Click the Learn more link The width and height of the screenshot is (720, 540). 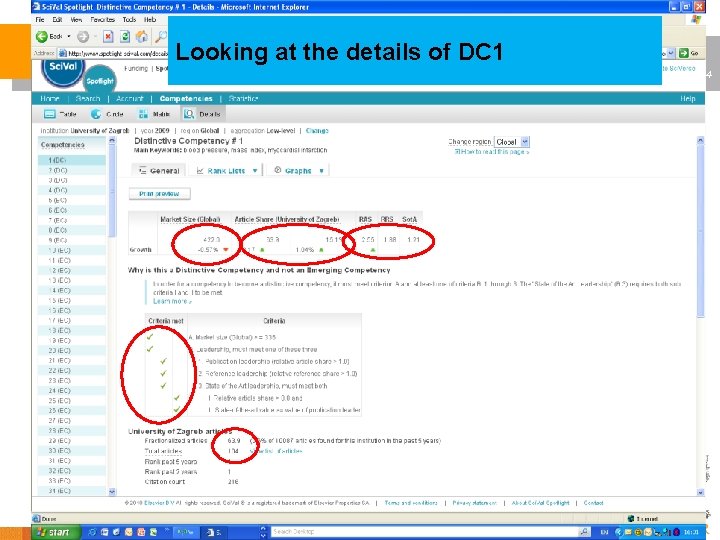click(172, 301)
